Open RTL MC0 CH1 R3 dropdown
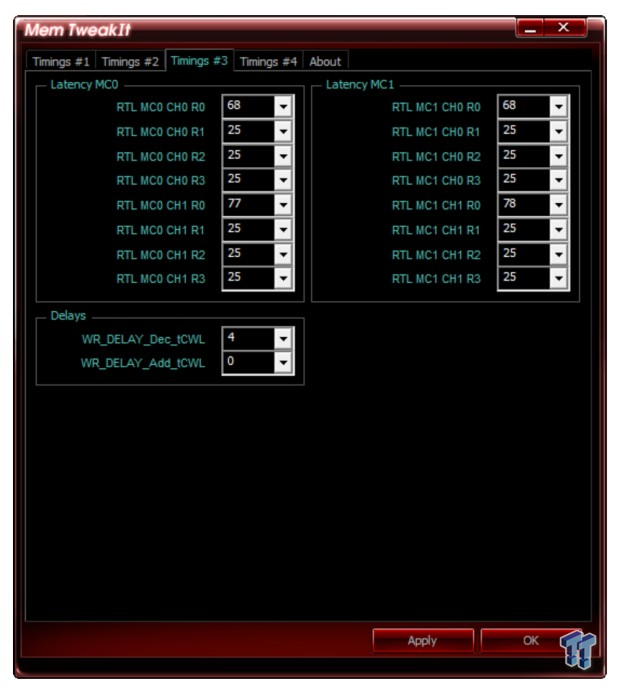 [283, 278]
